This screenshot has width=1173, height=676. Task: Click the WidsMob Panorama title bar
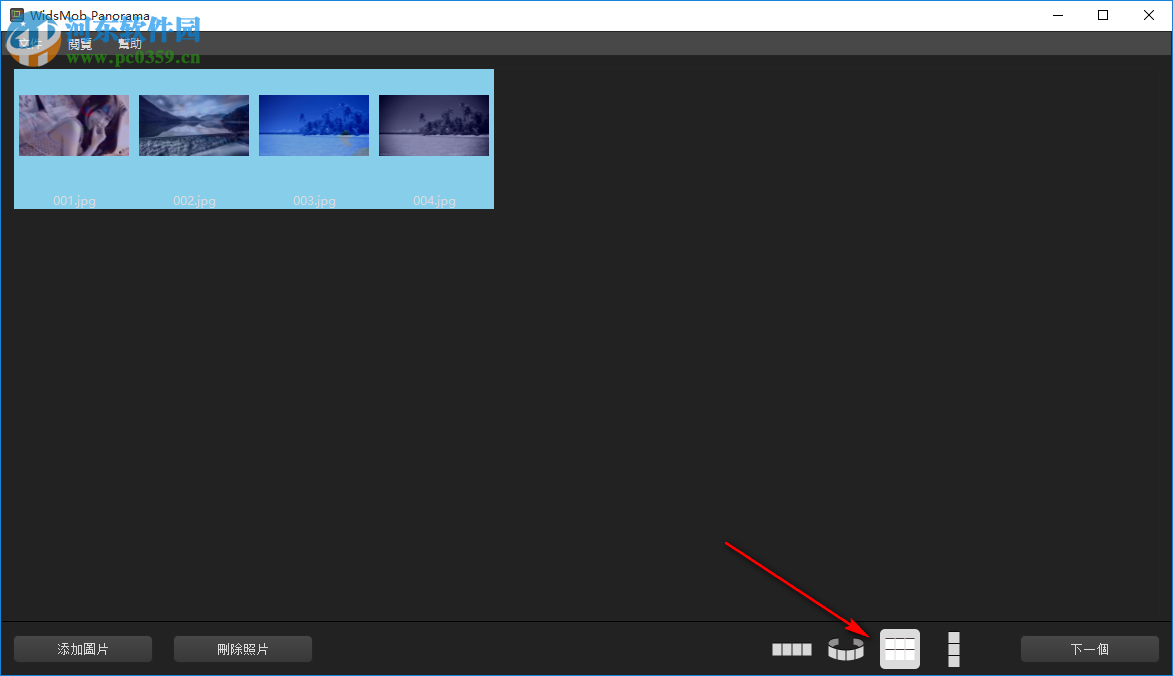(x=600, y=15)
